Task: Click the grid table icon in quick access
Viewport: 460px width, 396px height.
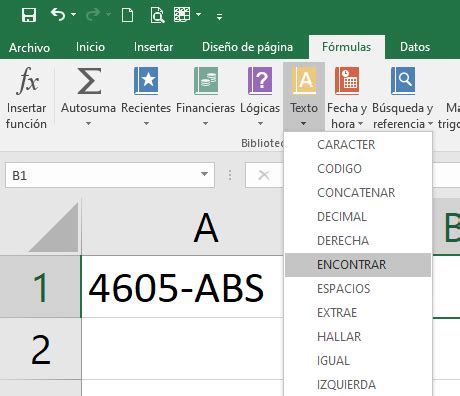Action: 182,15
